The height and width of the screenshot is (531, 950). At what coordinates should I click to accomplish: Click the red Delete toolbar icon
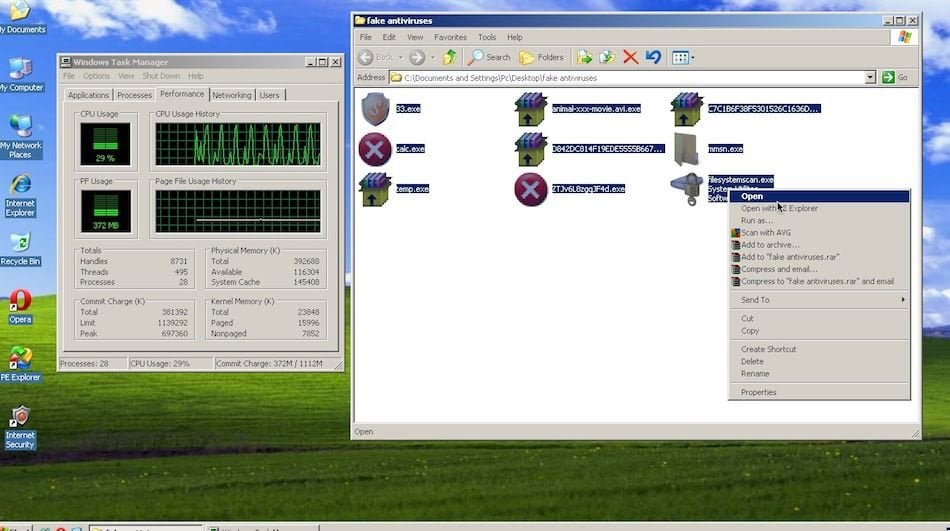pyautogui.click(x=630, y=57)
